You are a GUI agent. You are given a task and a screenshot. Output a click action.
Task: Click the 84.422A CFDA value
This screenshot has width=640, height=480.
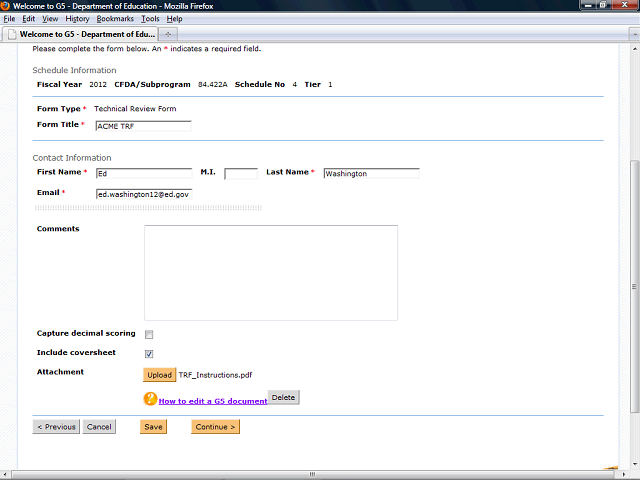point(213,84)
